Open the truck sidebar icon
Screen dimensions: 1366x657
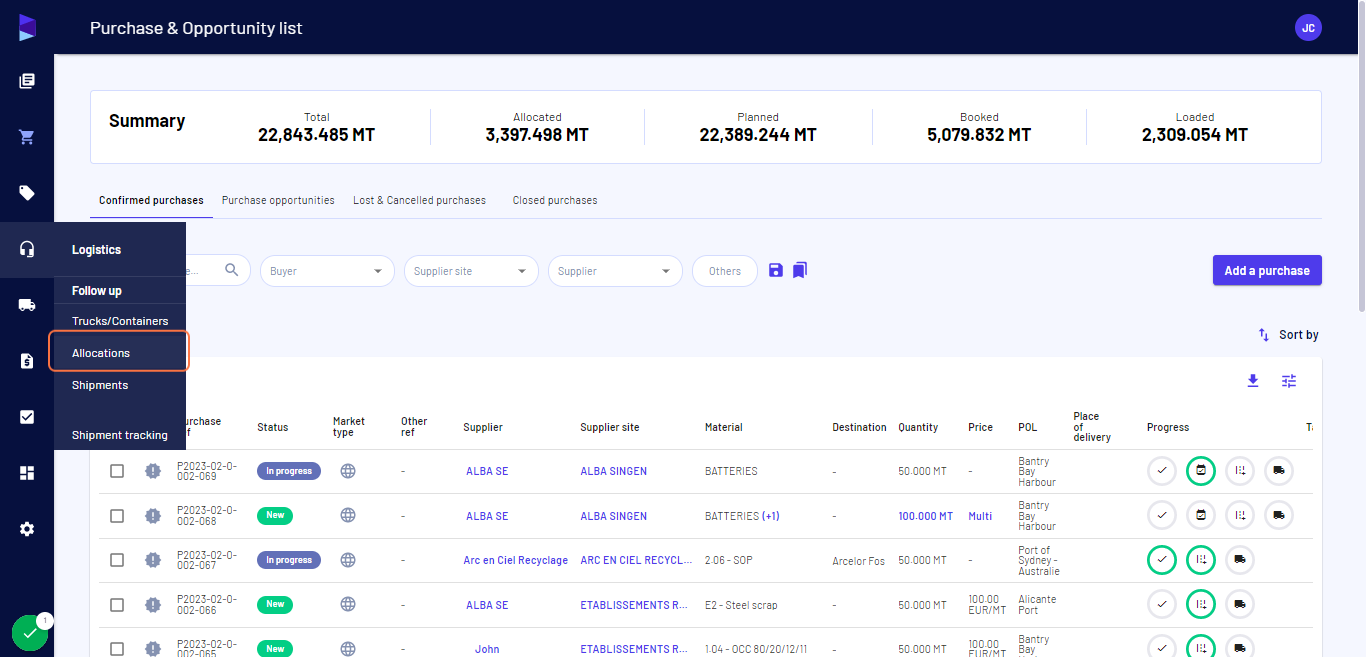(x=27, y=305)
